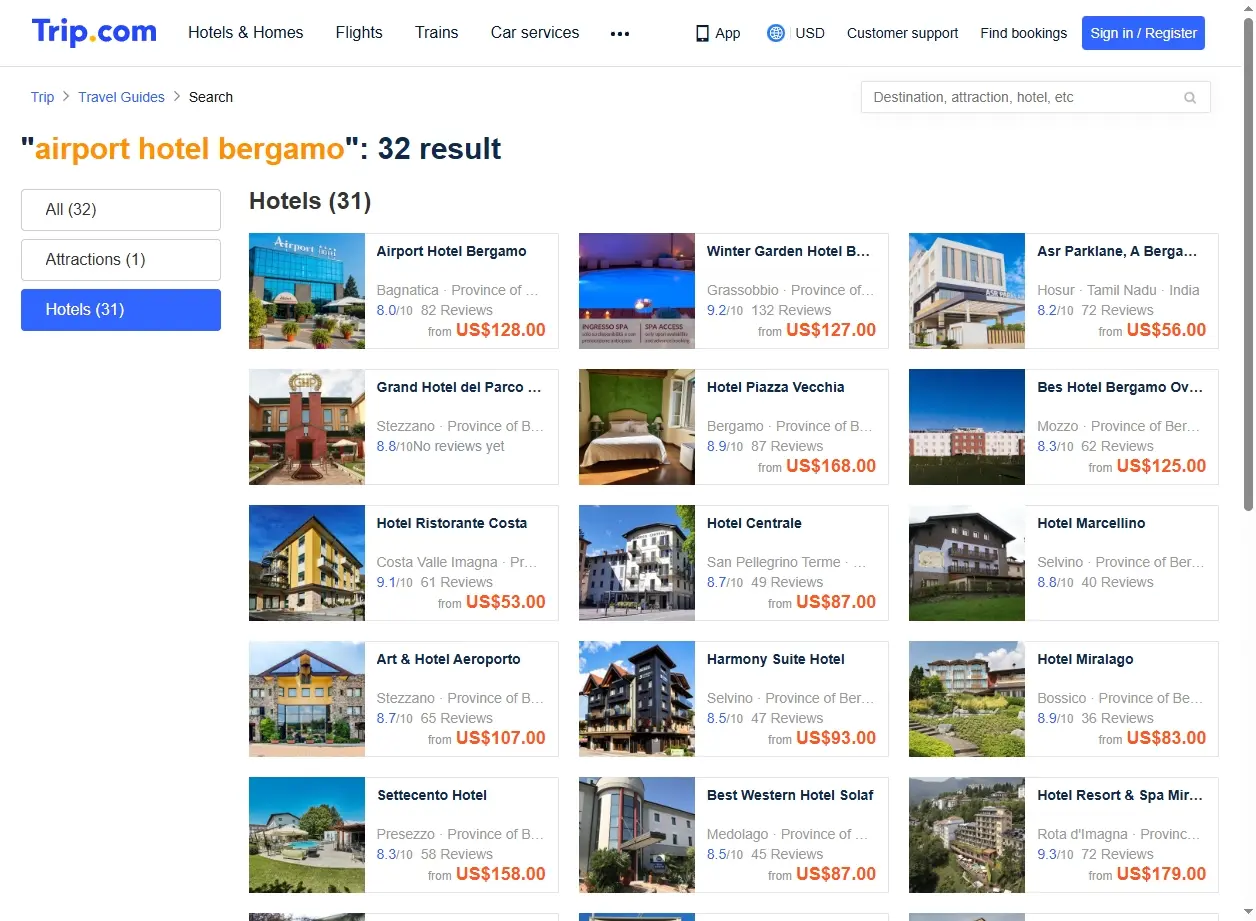Click Airport Hotel Bergamo title
The height and width of the screenshot is (921, 1256).
451,251
